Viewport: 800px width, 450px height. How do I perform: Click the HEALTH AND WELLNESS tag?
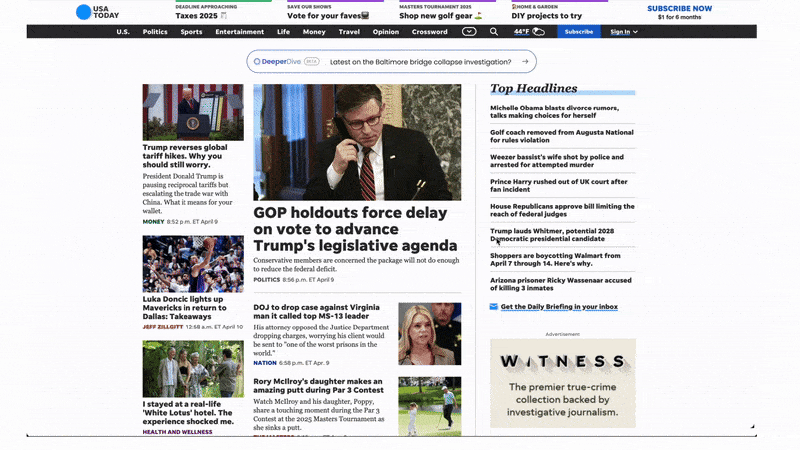(177, 432)
